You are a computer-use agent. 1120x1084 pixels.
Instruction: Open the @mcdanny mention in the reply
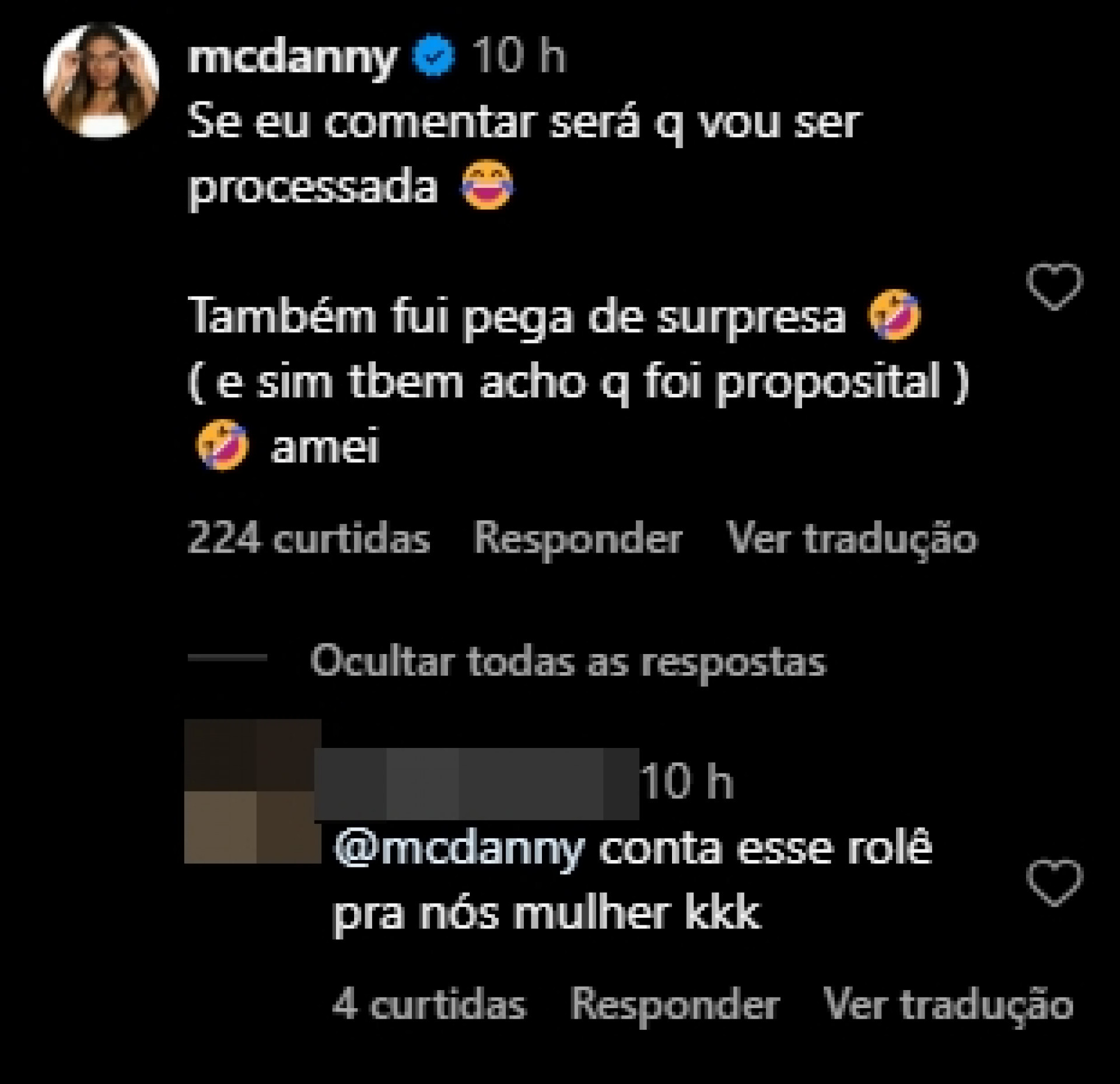coord(459,849)
